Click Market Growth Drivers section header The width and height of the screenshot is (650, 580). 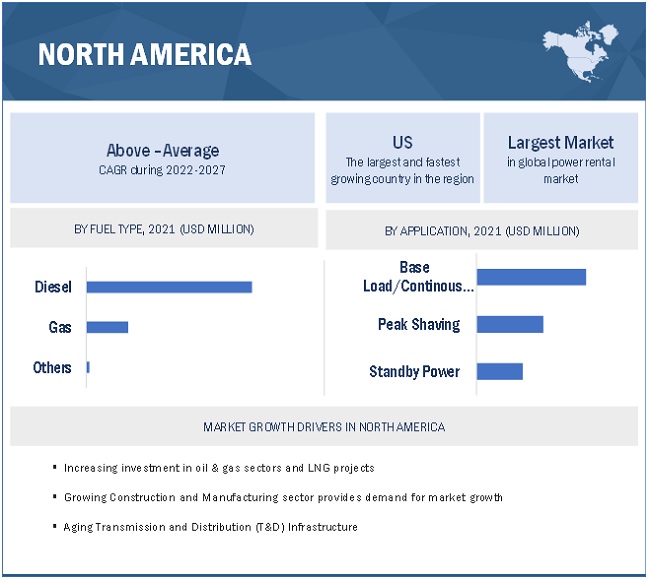(x=324, y=427)
